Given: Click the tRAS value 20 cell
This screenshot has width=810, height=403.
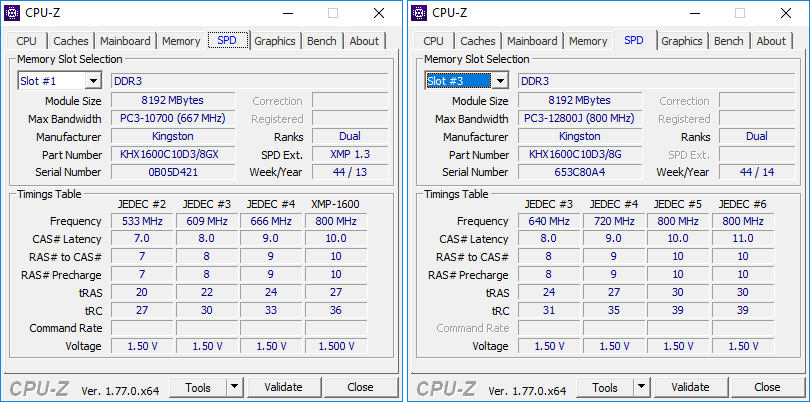Looking at the screenshot, I should click(x=143, y=292).
